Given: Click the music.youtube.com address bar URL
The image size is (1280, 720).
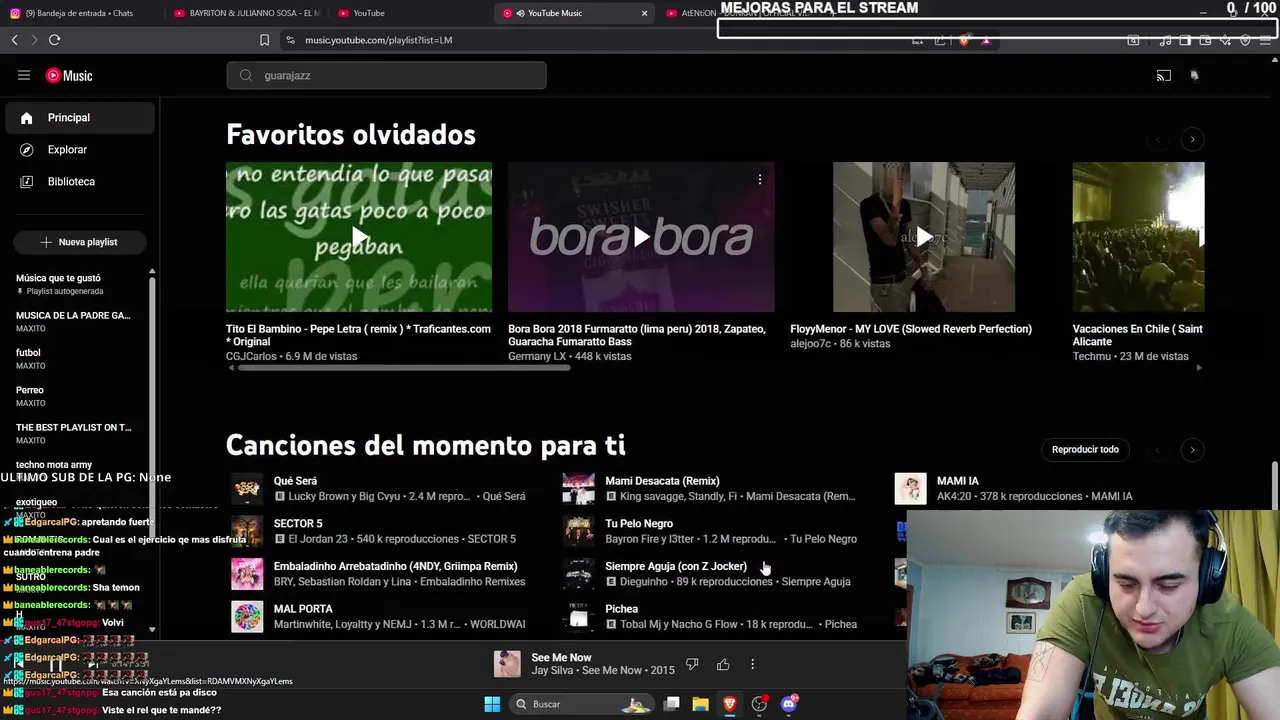Looking at the screenshot, I should pos(378,40).
